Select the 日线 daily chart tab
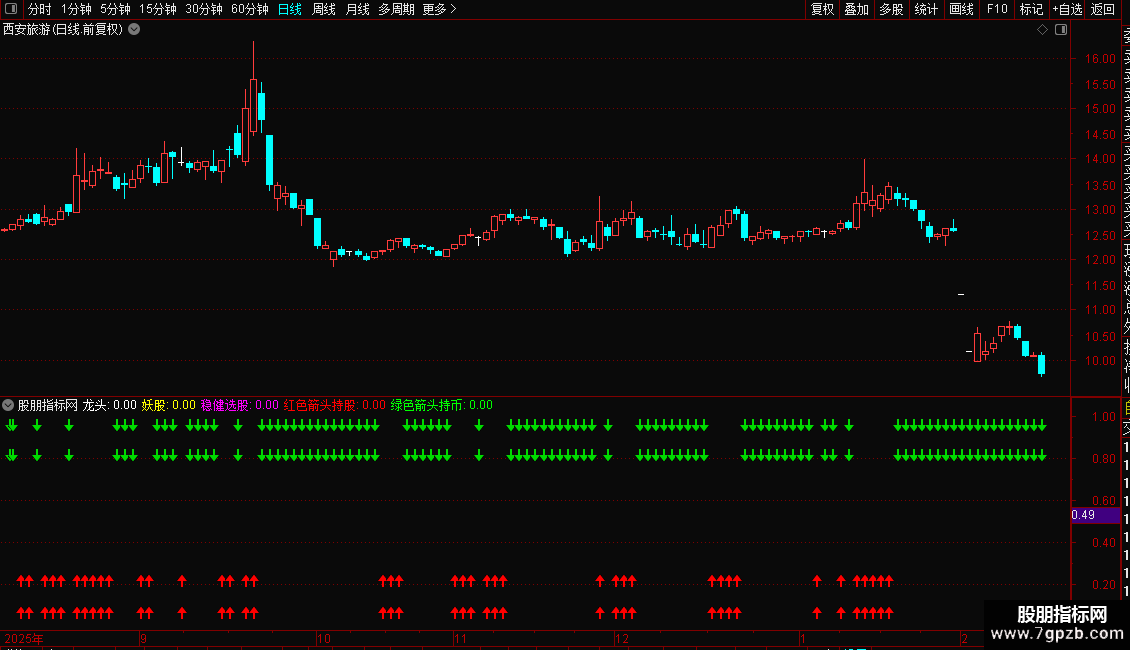1130x650 pixels. [x=290, y=9]
